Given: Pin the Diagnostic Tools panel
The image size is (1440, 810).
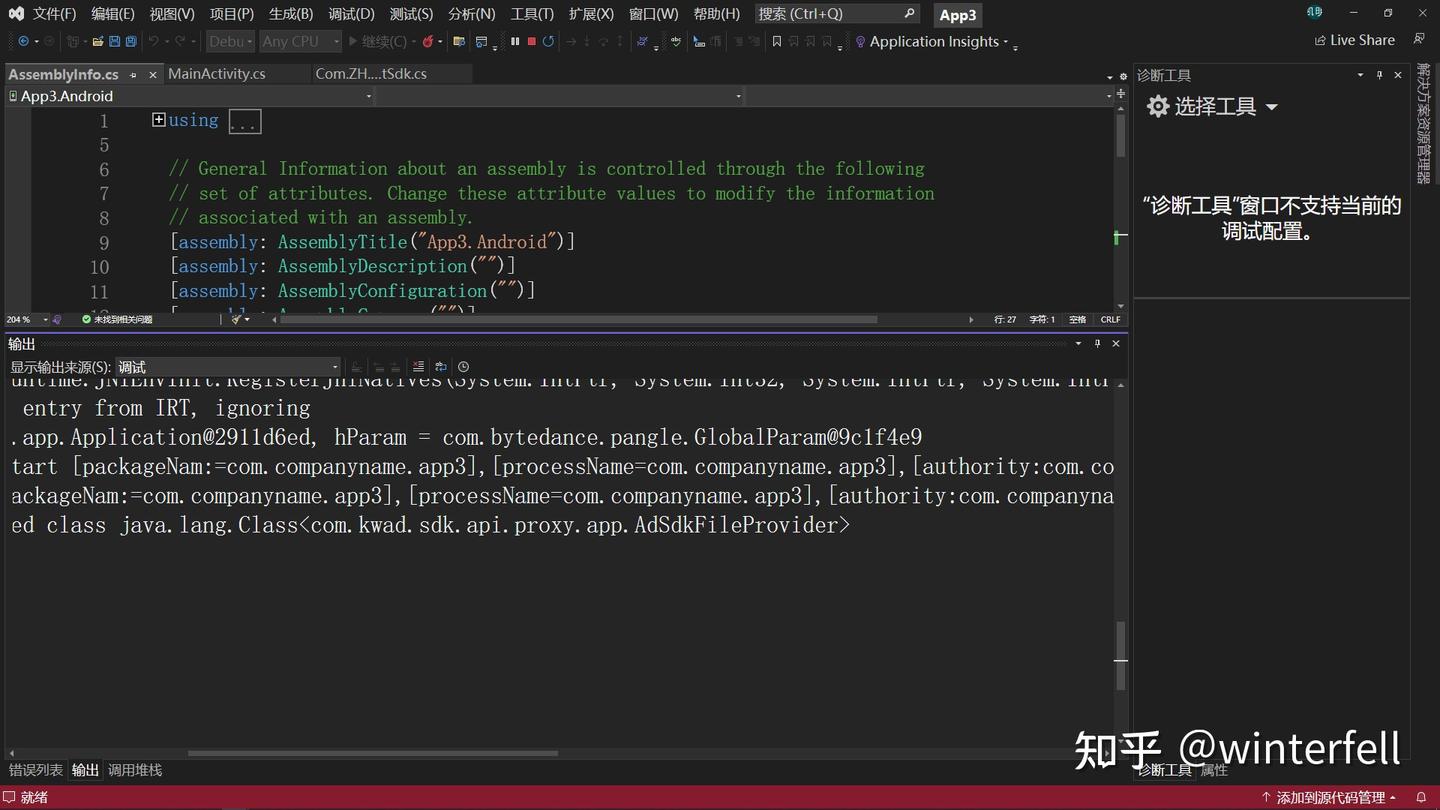Looking at the screenshot, I should pyautogui.click(x=1379, y=75).
